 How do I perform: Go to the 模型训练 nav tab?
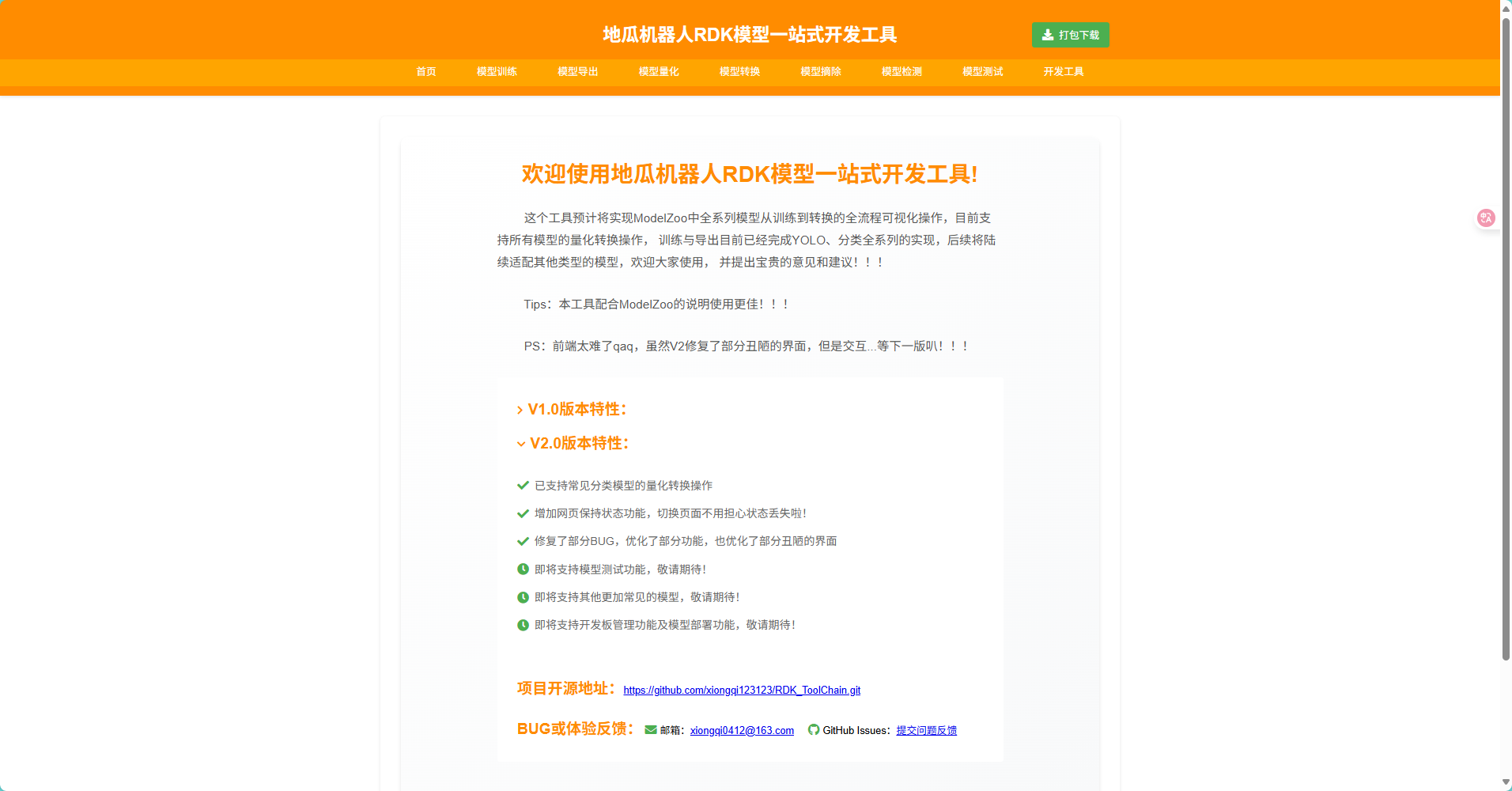tap(497, 72)
